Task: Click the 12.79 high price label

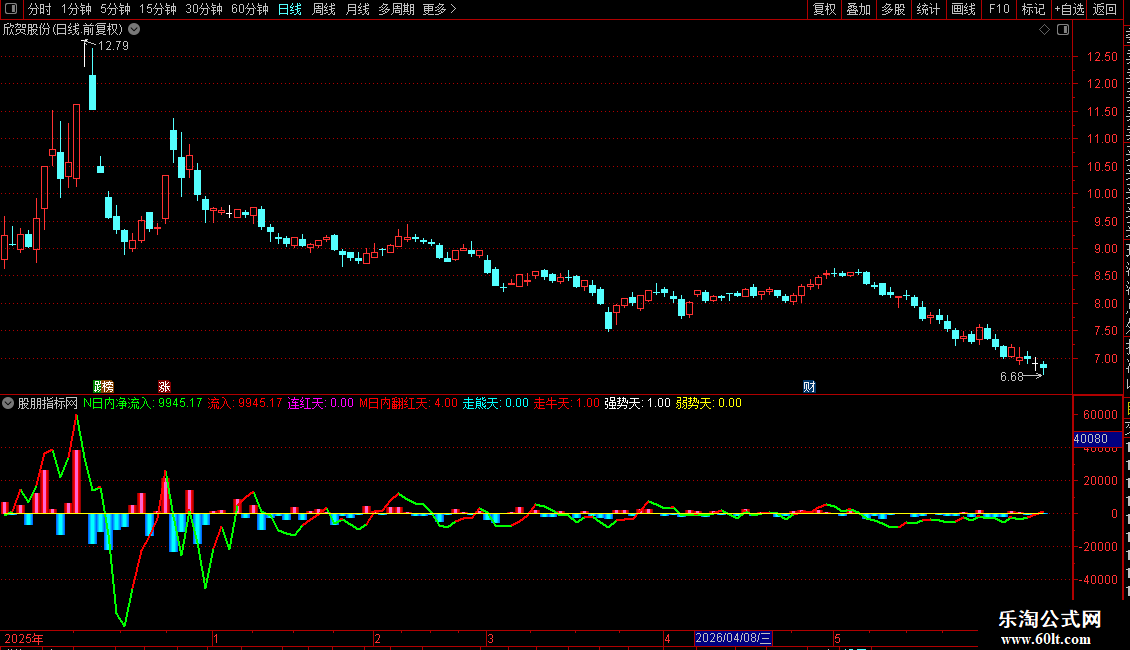Action: (113, 45)
